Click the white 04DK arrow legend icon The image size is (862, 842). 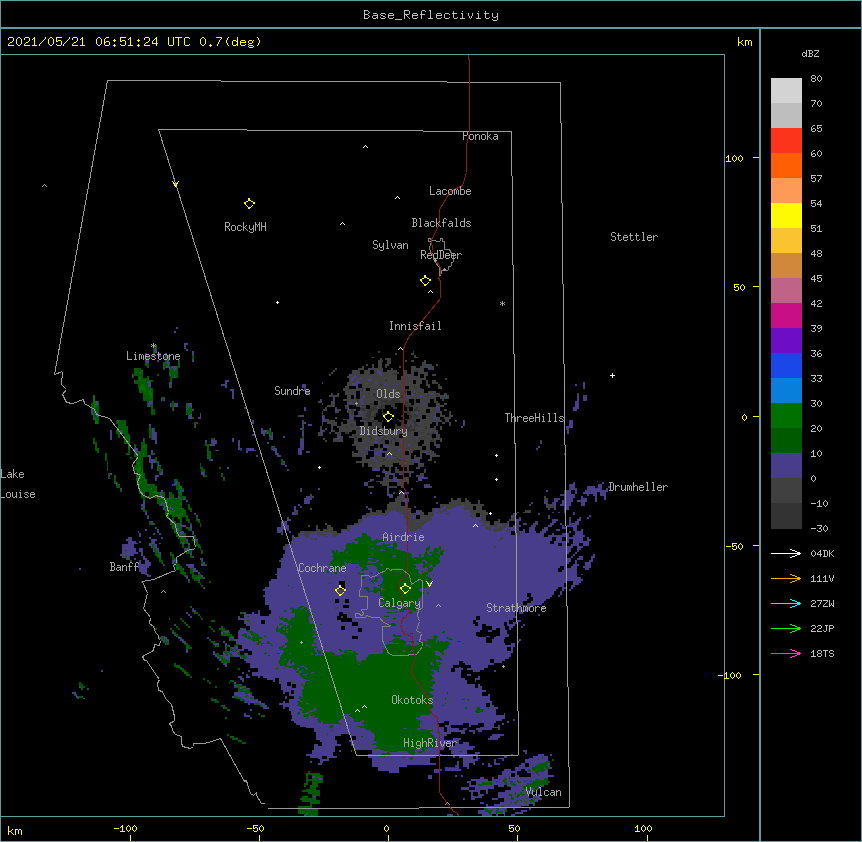tap(786, 553)
